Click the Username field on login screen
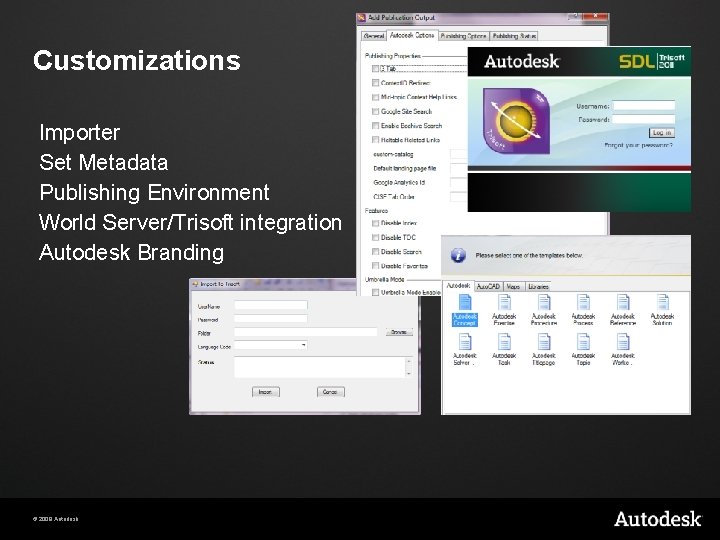Image resolution: width=720 pixels, height=540 pixels. pyautogui.click(x=644, y=106)
